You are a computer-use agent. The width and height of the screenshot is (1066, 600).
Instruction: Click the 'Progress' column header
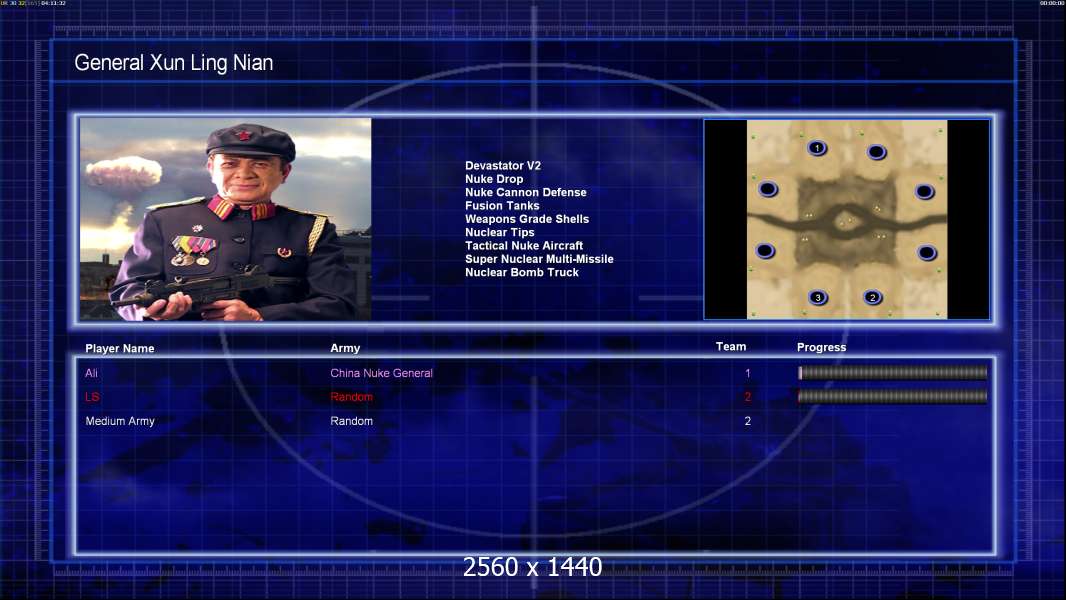(x=821, y=347)
